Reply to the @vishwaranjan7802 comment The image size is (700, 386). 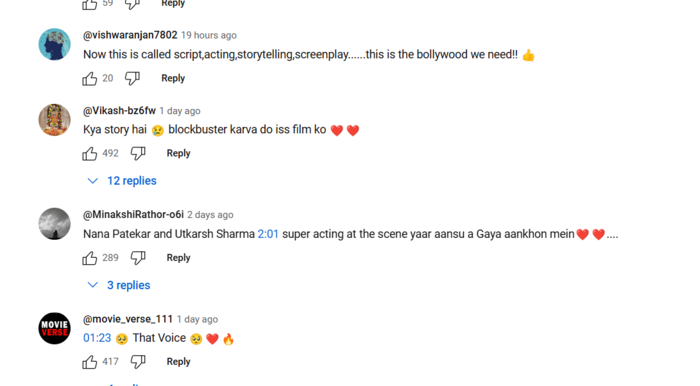173,78
